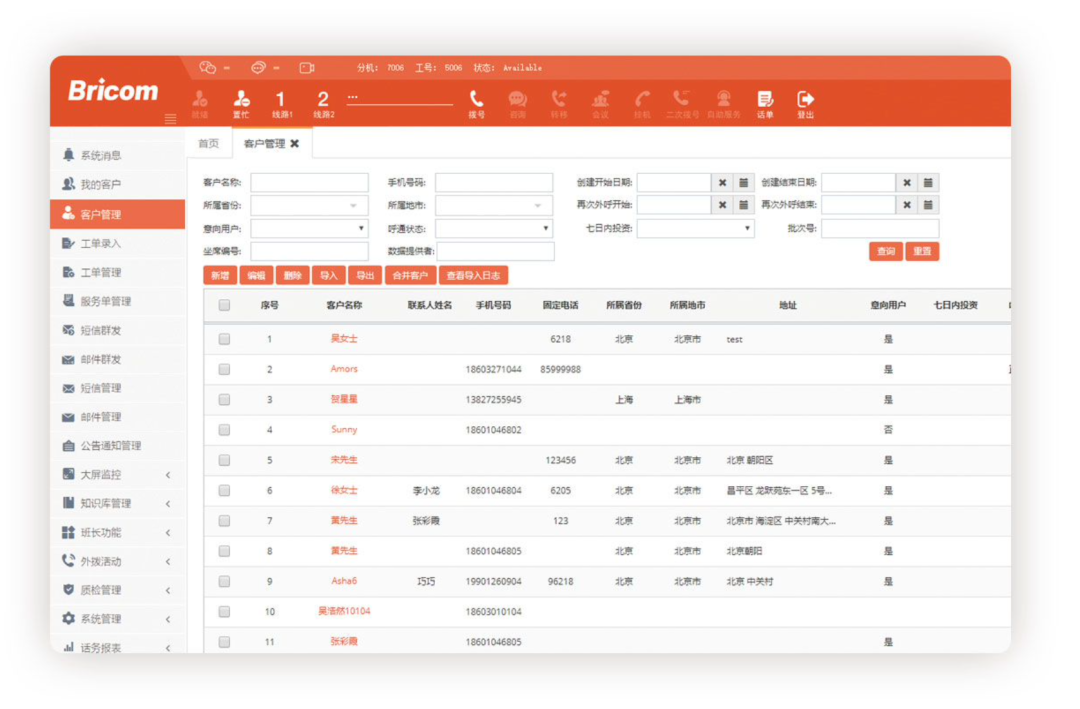
Task: Check the select-all checkbox in table header
Action: 224,306
